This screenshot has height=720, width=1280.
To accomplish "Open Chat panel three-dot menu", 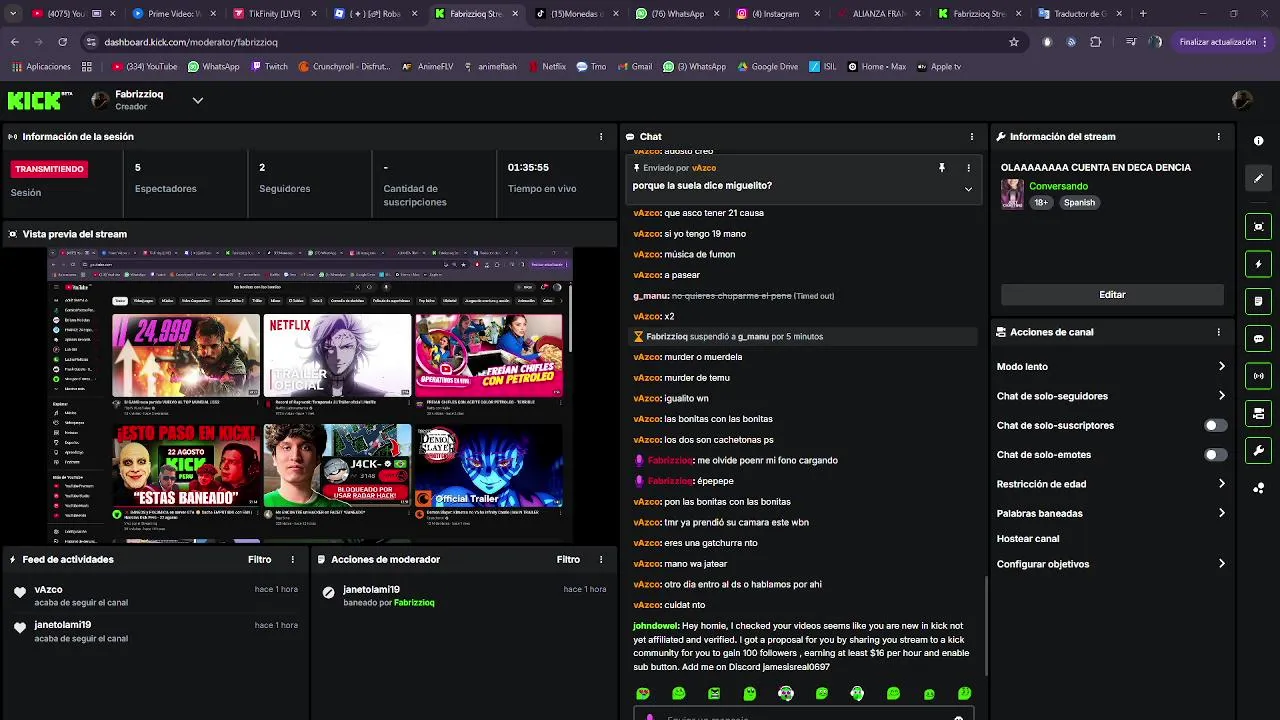I will click(971, 137).
